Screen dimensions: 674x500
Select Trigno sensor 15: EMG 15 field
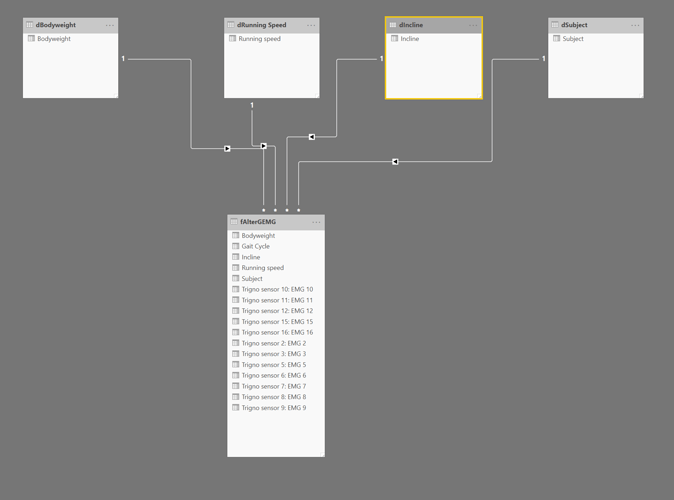coord(276,322)
